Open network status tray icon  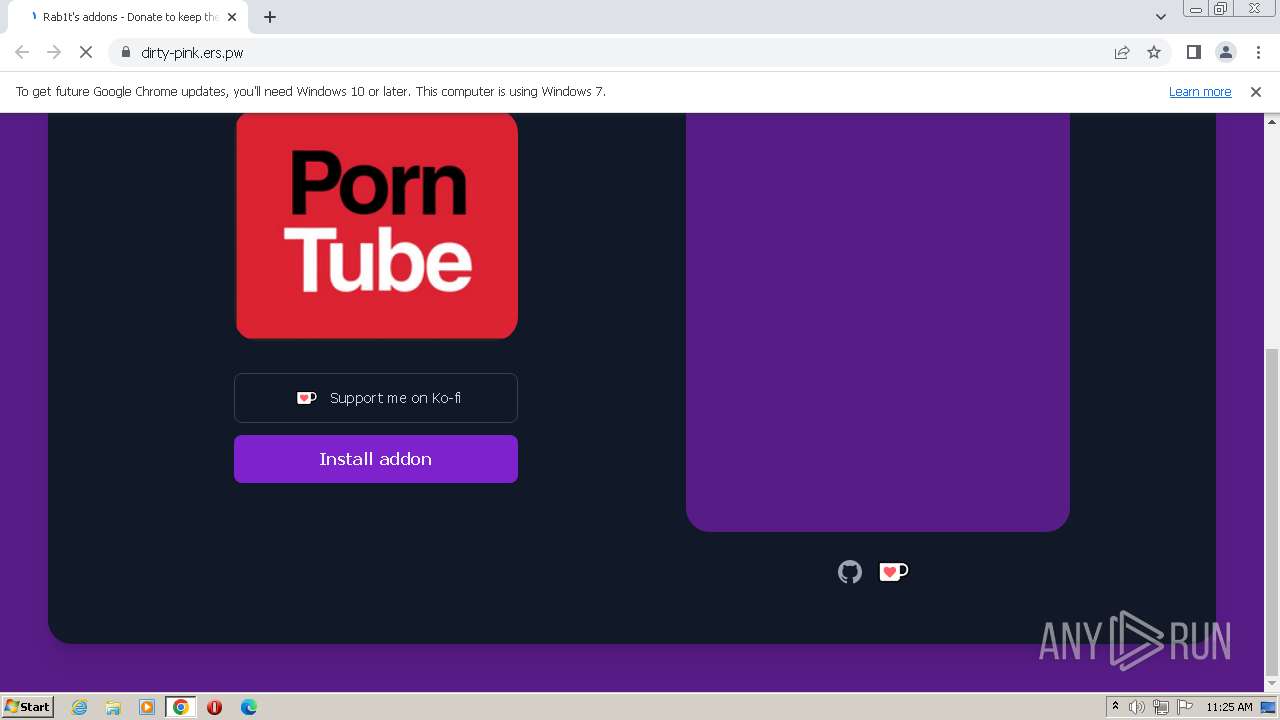pos(1161,707)
